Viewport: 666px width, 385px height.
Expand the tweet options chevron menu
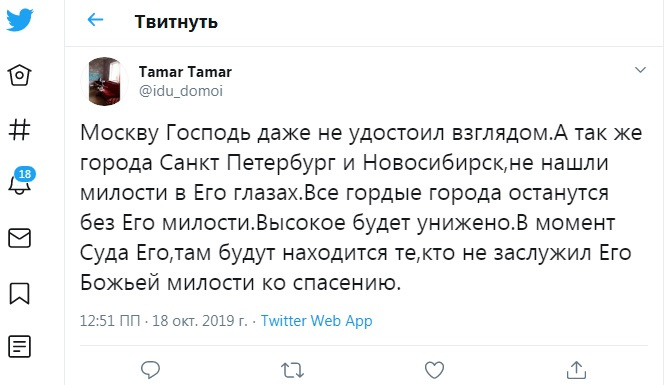pos(640,70)
